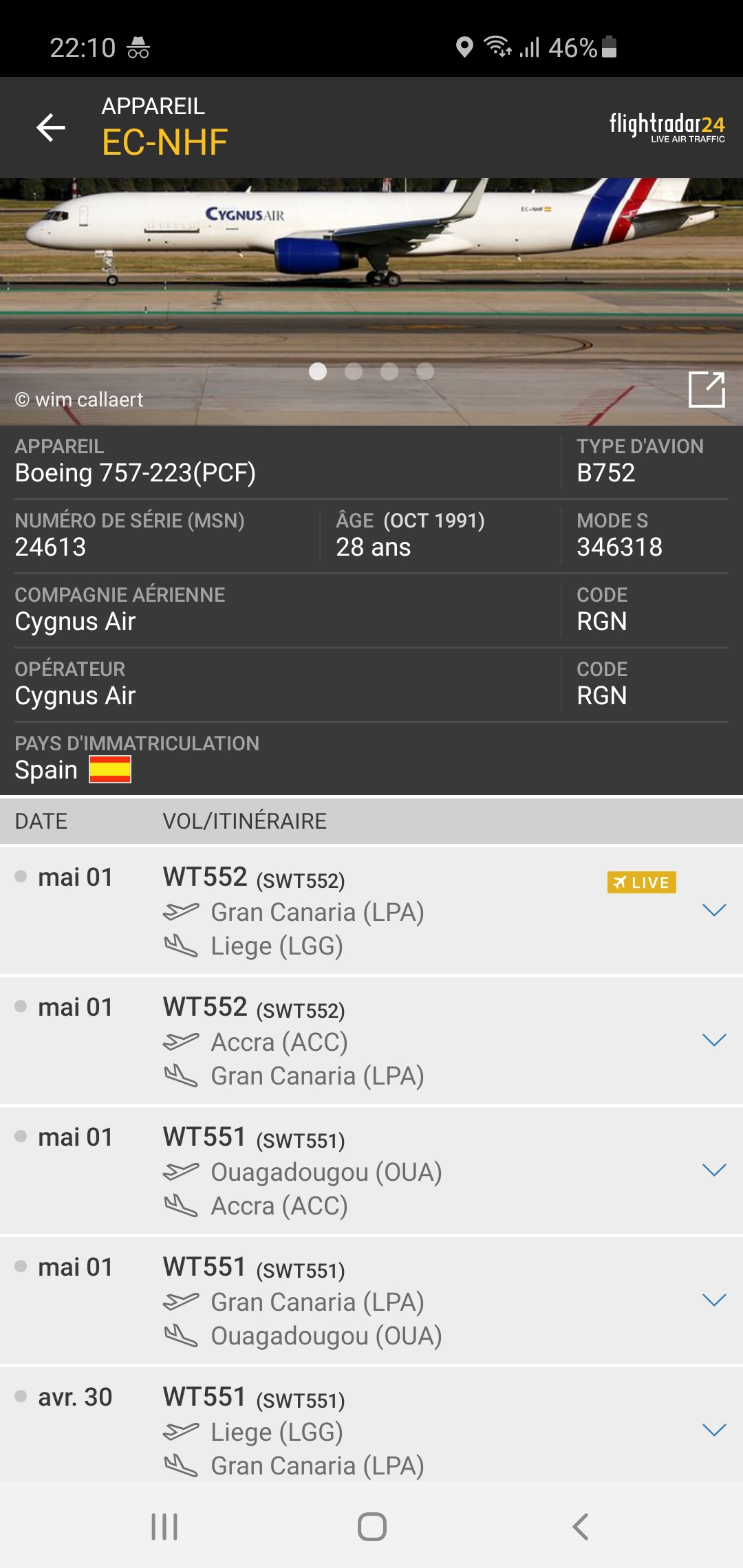Viewport: 743px width, 1568px height.
Task: Expand Gran Canaria to Liege live flight
Action: [x=714, y=911]
